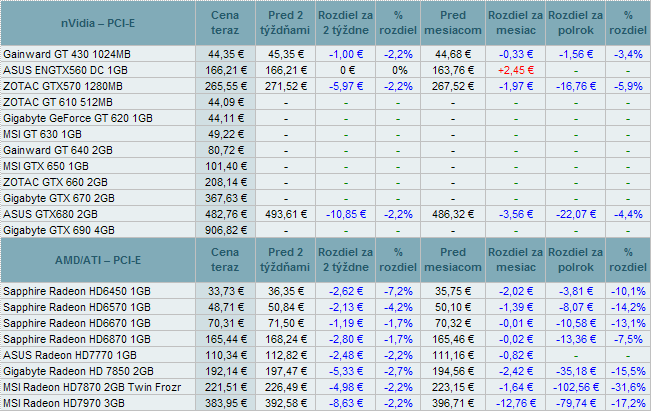
Task: Select MSI Radeon HD7870 2GB Twin Frozr
Action: click(92, 387)
